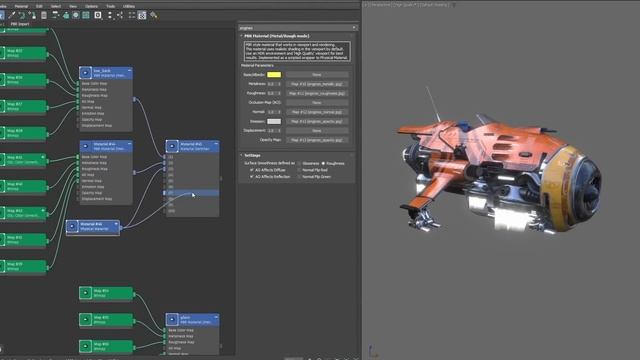Pick material from object with the eyedropper
Screen dimensions: 640x360
point(12,16)
